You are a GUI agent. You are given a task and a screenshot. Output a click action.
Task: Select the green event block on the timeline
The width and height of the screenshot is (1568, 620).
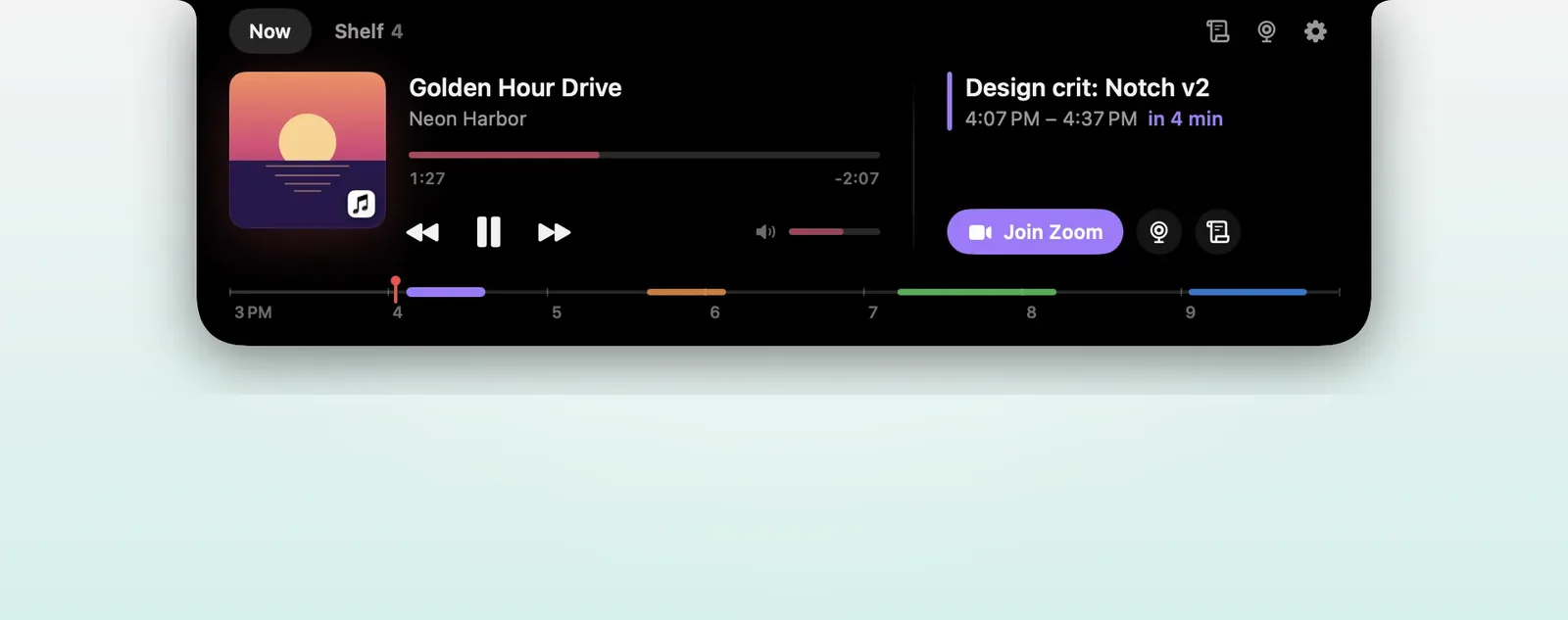coord(977,292)
